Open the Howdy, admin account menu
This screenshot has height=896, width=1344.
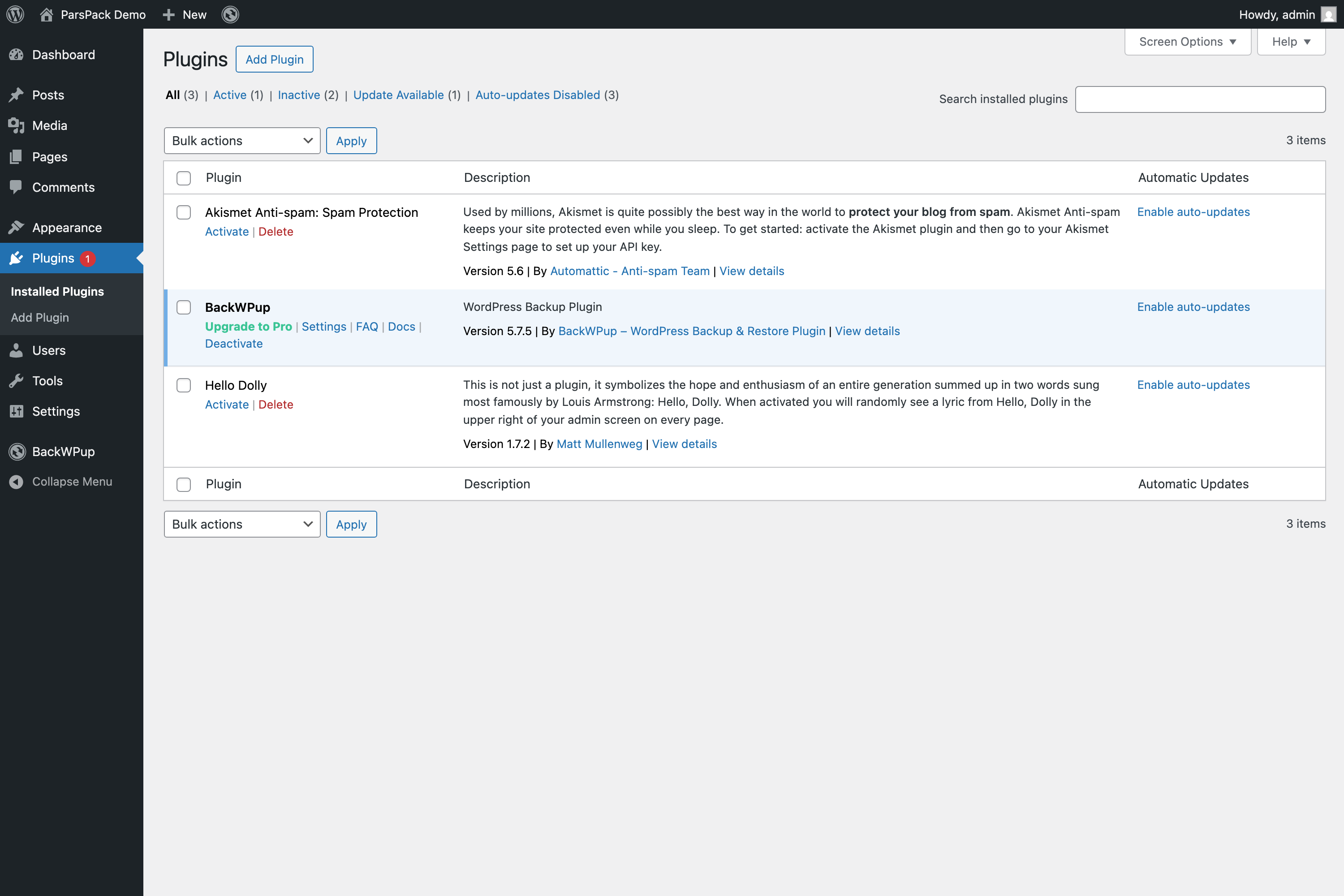pos(1288,14)
